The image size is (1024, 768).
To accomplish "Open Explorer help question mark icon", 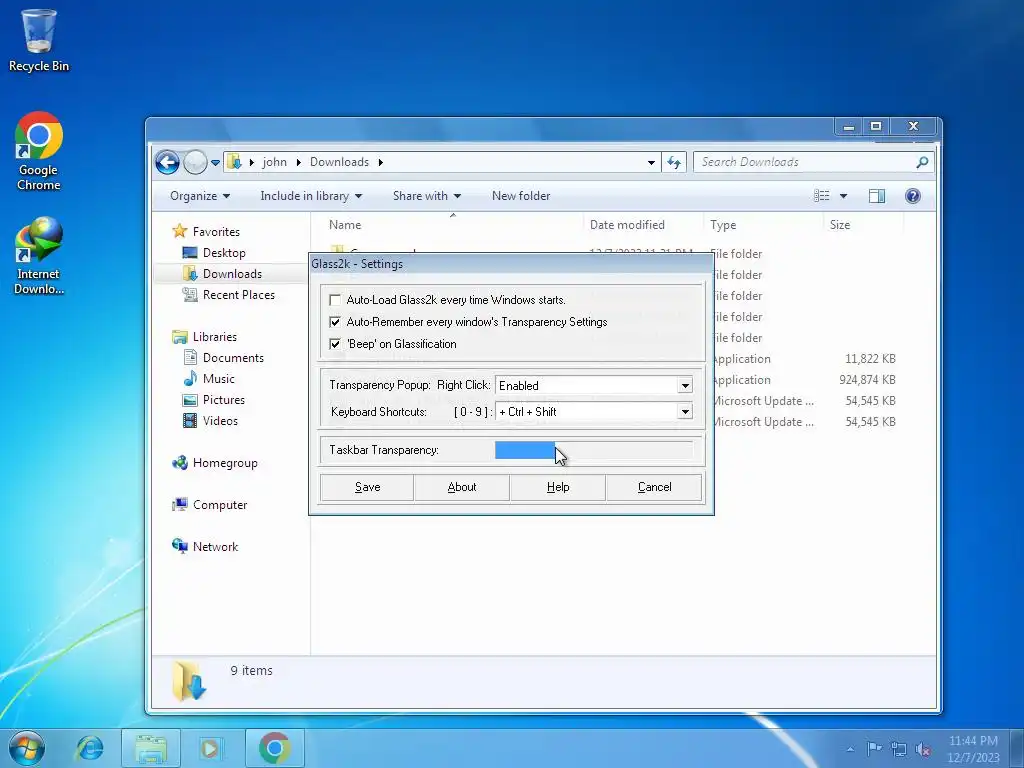I will click(x=912, y=196).
